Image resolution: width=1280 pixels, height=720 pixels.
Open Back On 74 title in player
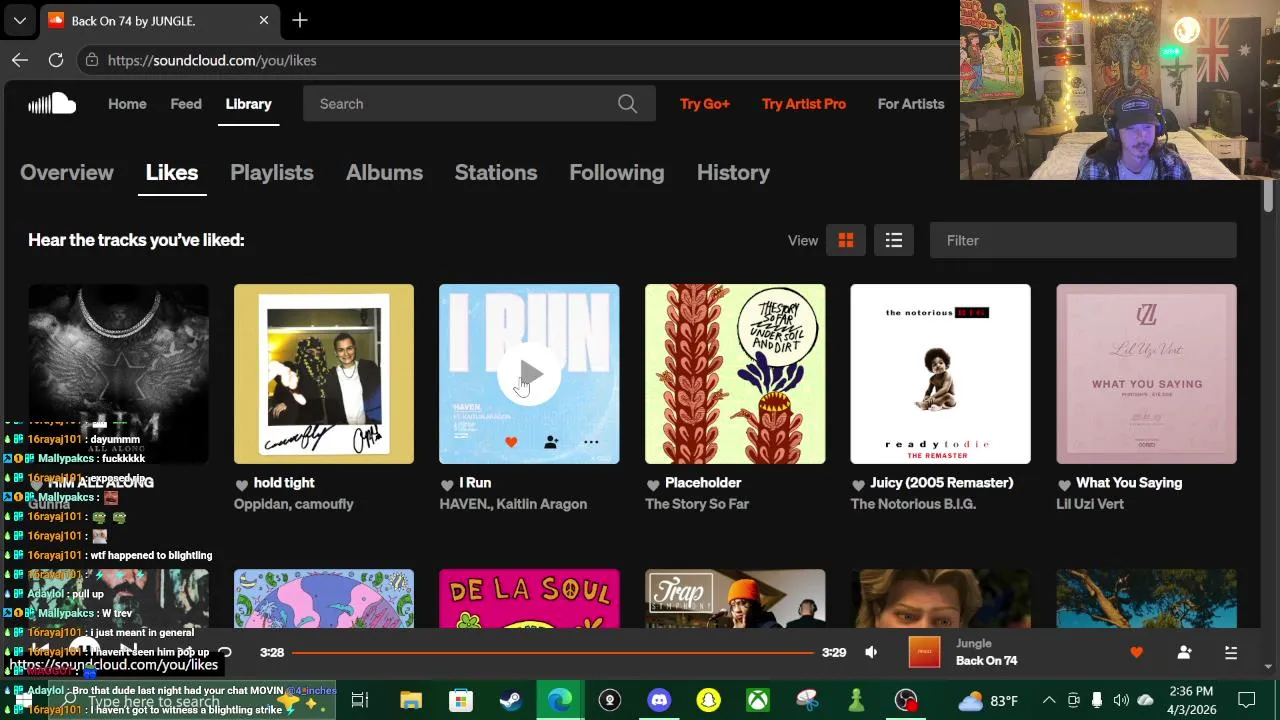986,660
